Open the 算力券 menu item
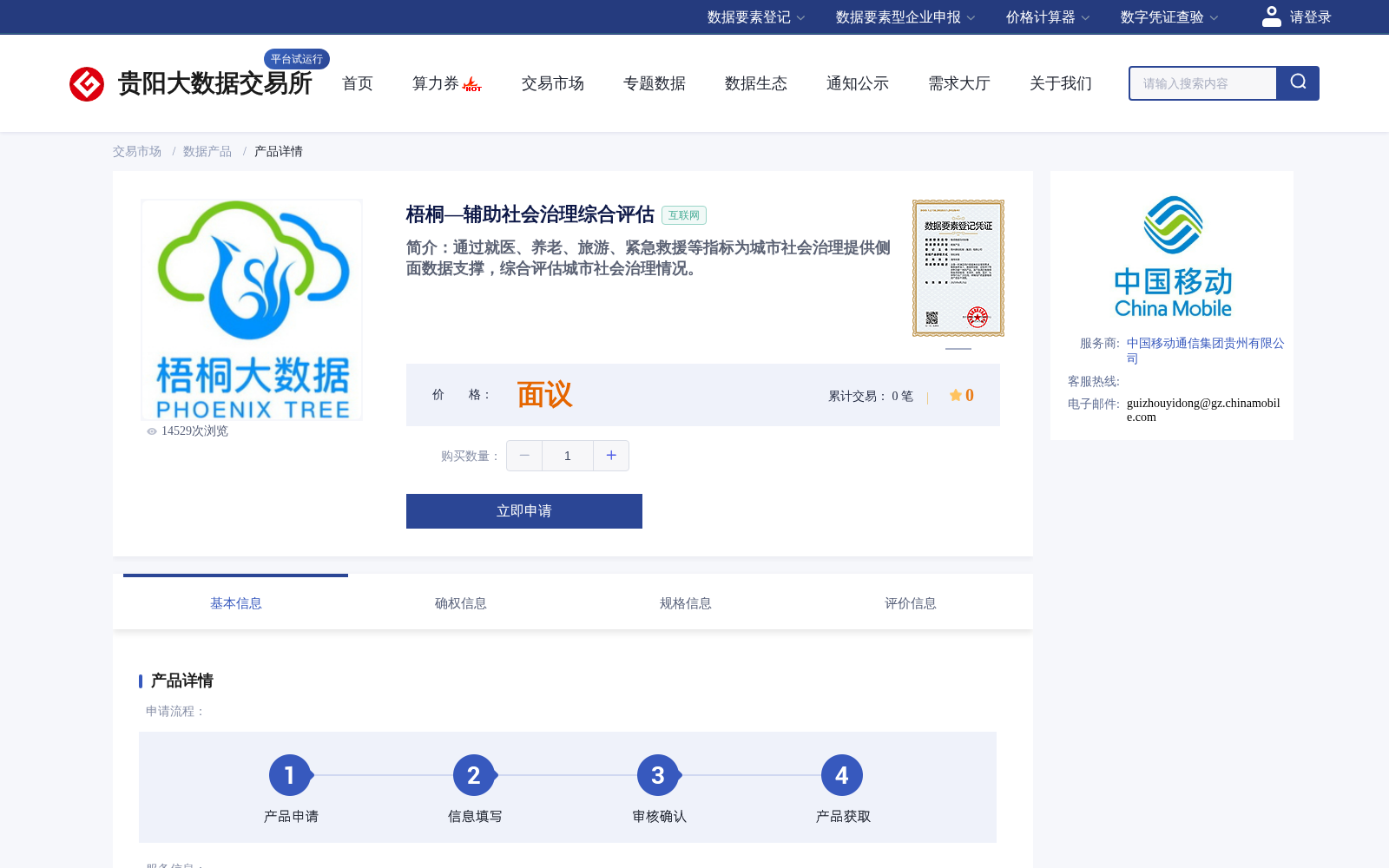1389x868 pixels. tap(436, 83)
